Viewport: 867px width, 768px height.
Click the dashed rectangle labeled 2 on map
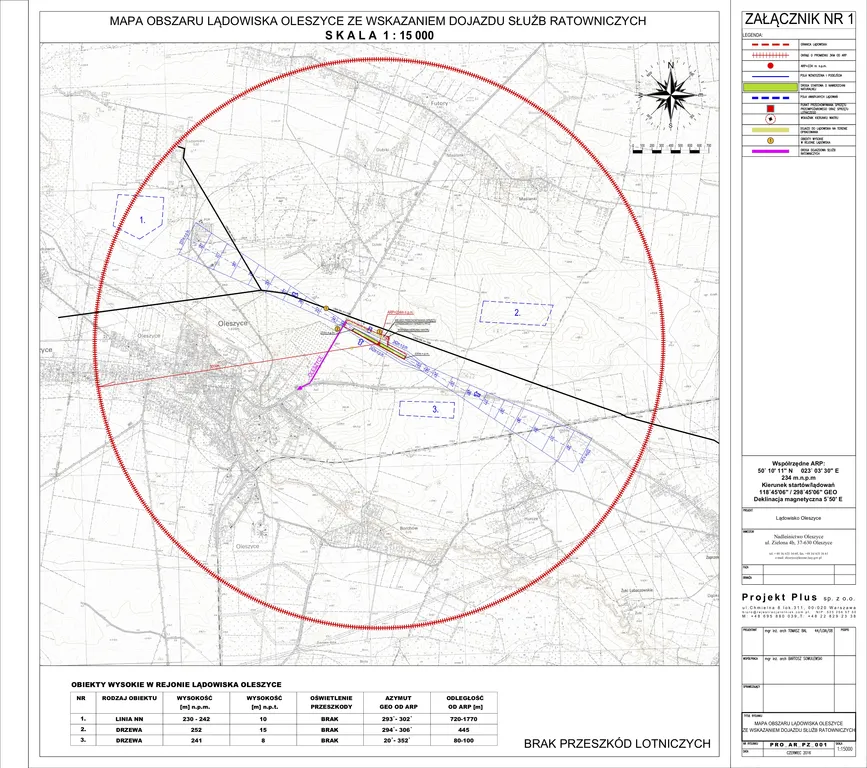[x=516, y=312]
